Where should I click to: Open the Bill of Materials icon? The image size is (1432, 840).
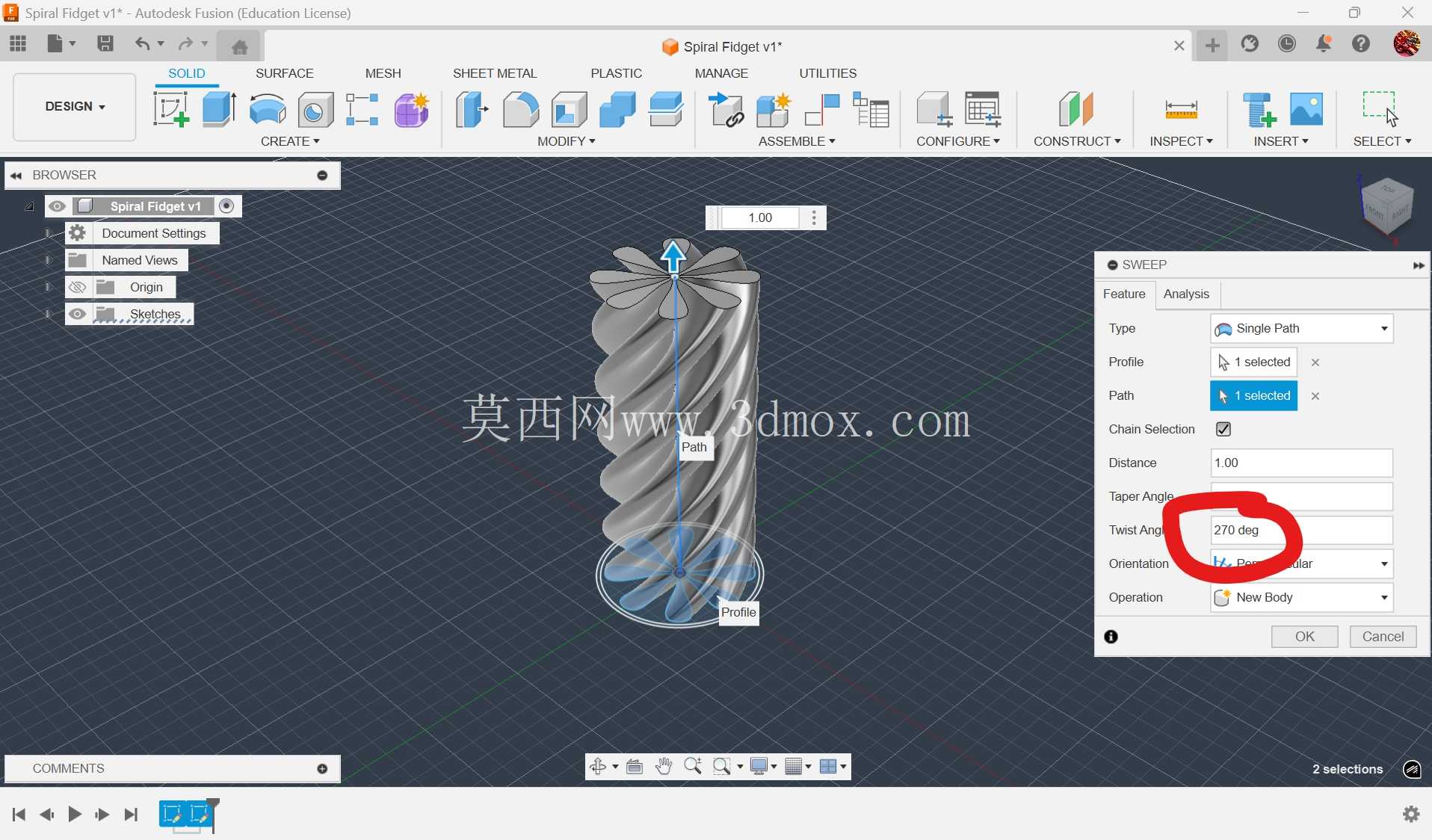871,109
